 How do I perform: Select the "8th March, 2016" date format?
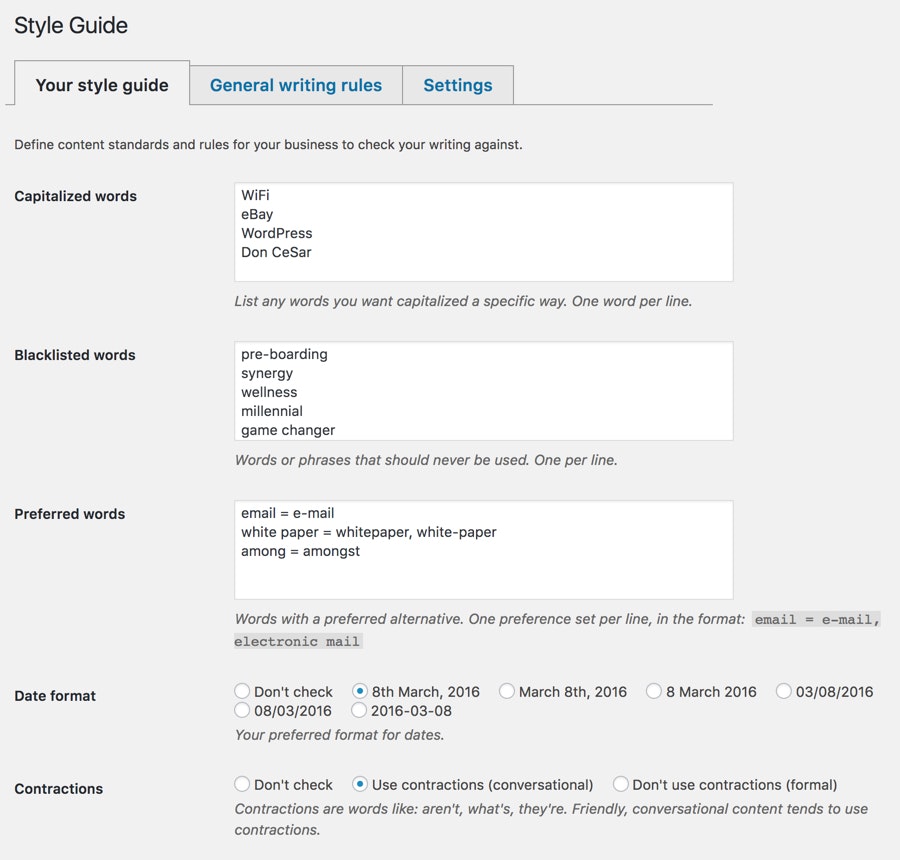click(x=360, y=691)
